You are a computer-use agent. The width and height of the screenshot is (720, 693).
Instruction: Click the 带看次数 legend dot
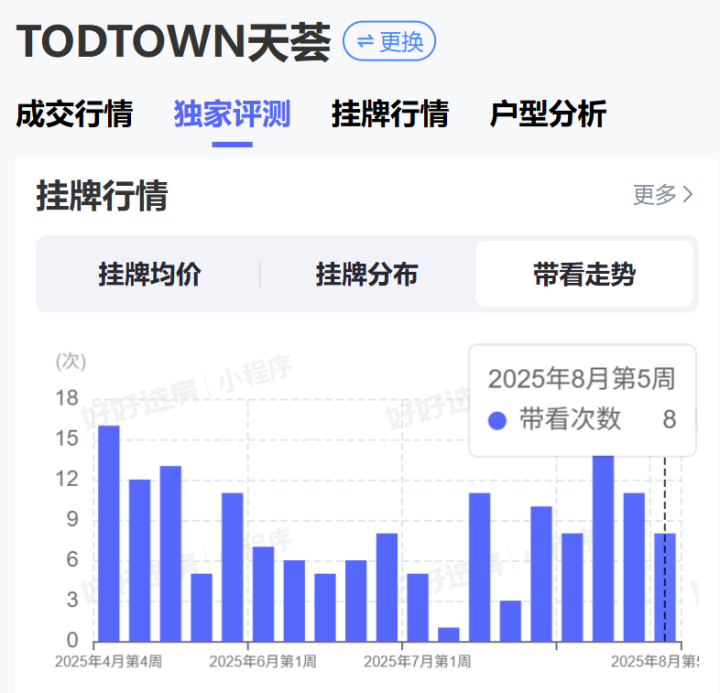497,420
